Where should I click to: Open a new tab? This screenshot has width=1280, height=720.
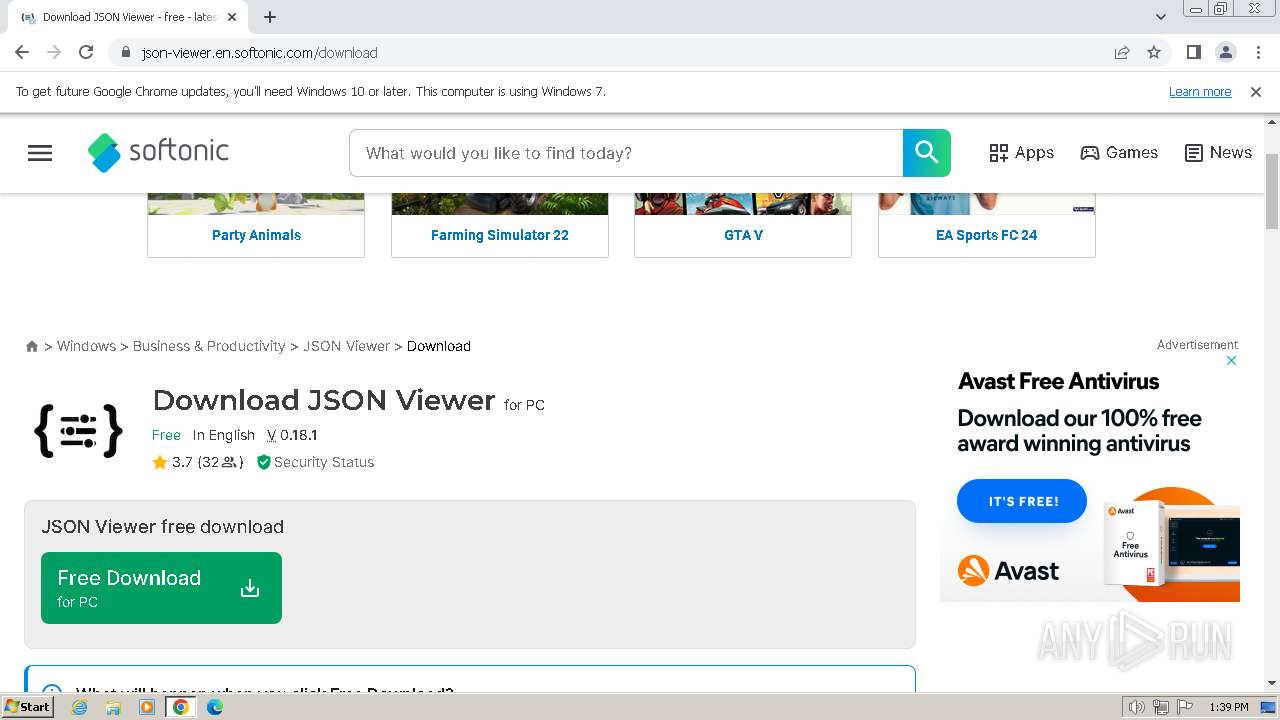click(270, 17)
